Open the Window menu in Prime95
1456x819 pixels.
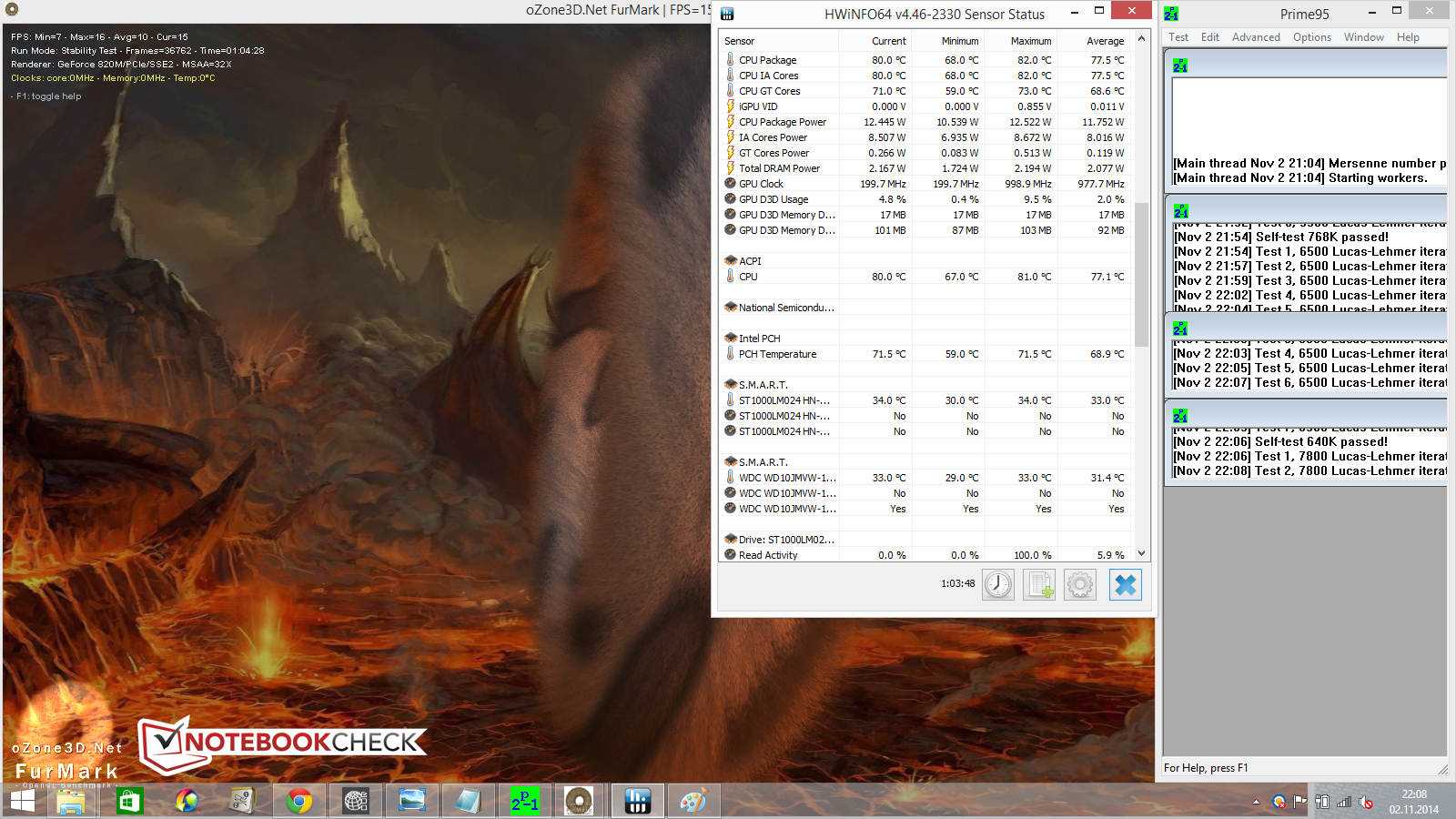pyautogui.click(x=1364, y=37)
